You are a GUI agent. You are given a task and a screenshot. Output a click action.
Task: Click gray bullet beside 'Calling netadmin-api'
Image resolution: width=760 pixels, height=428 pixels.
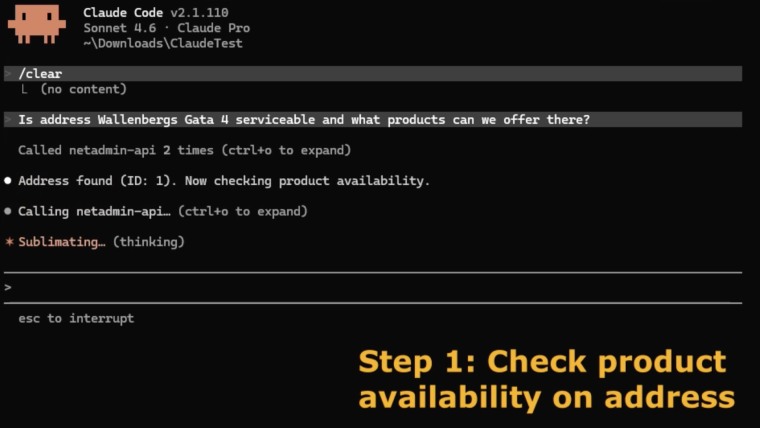[8, 211]
